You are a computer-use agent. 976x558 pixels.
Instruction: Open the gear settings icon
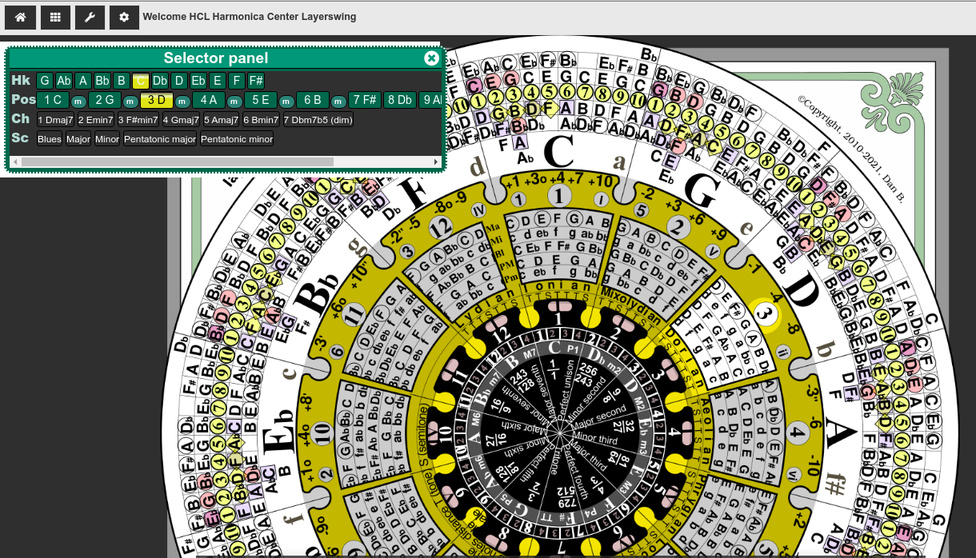tap(124, 17)
